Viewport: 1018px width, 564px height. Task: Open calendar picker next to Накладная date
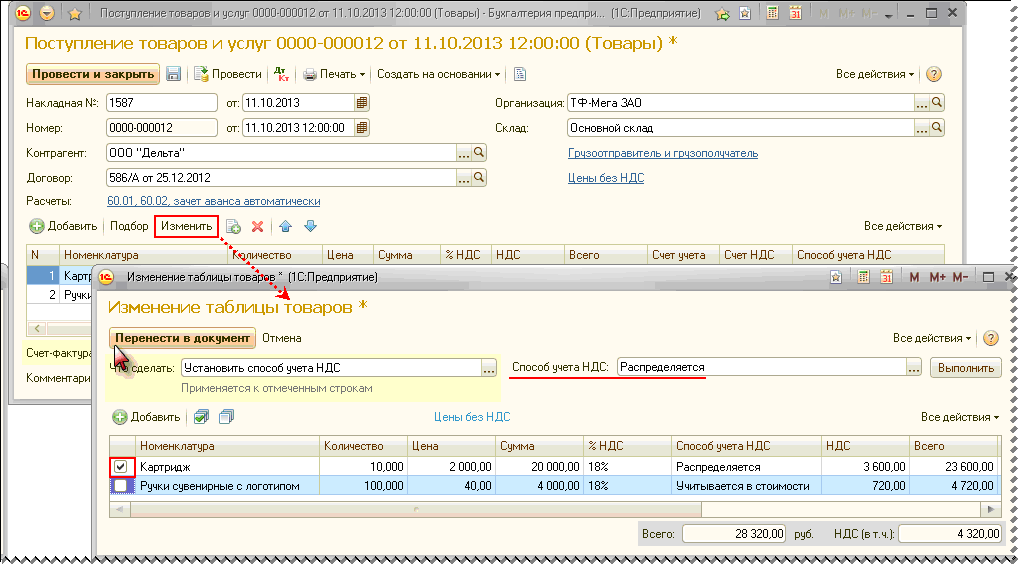click(x=362, y=103)
